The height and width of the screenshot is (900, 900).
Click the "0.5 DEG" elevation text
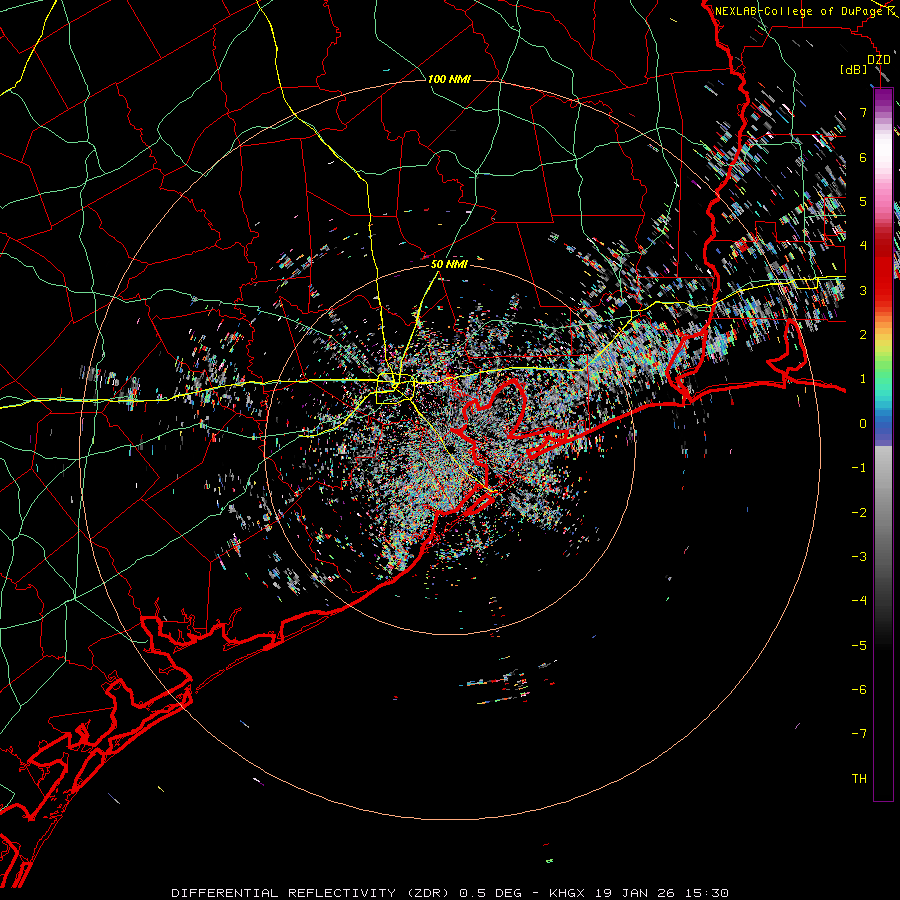[490, 893]
